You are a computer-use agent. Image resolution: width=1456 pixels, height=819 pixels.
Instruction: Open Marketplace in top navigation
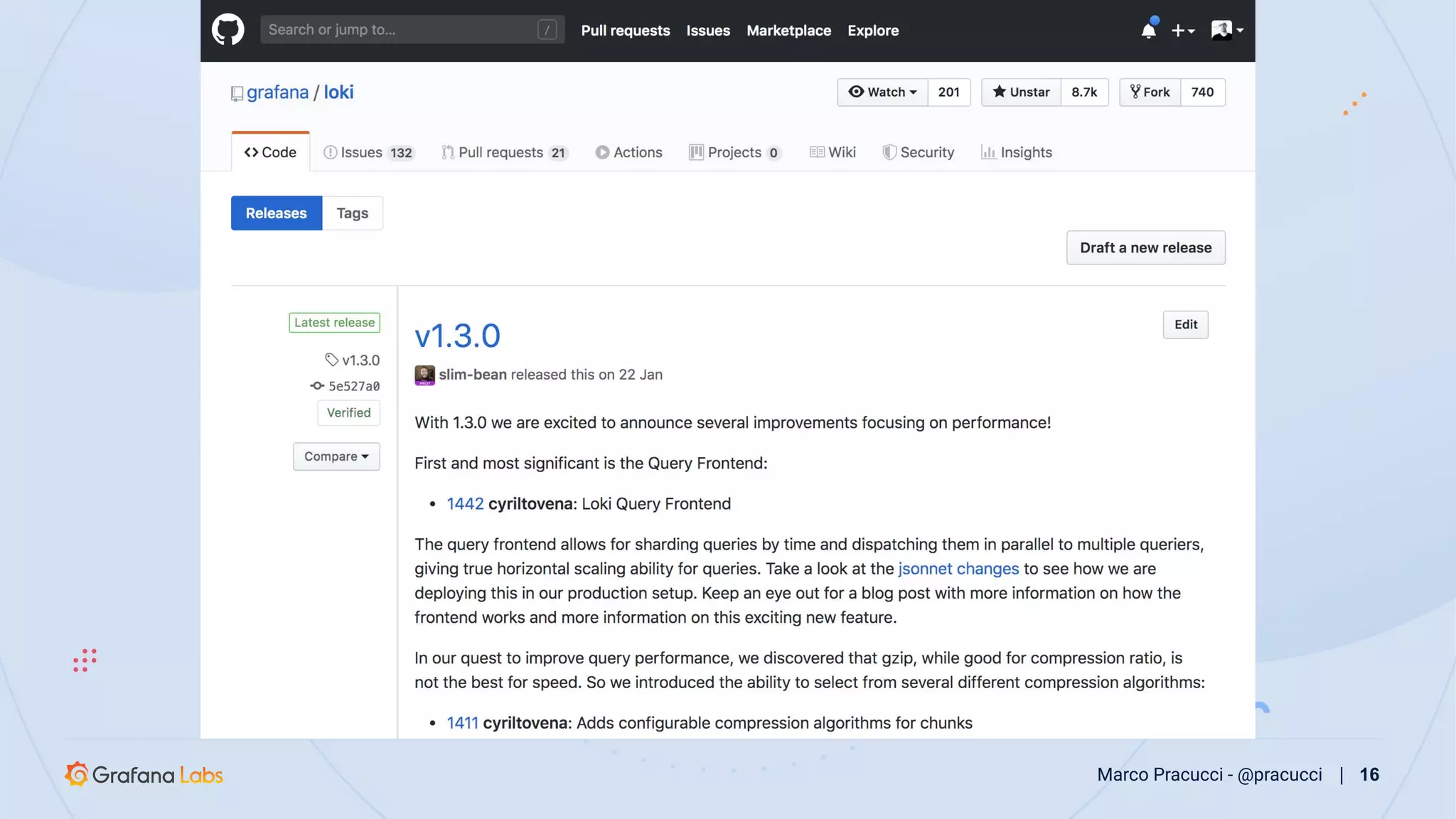788,31
